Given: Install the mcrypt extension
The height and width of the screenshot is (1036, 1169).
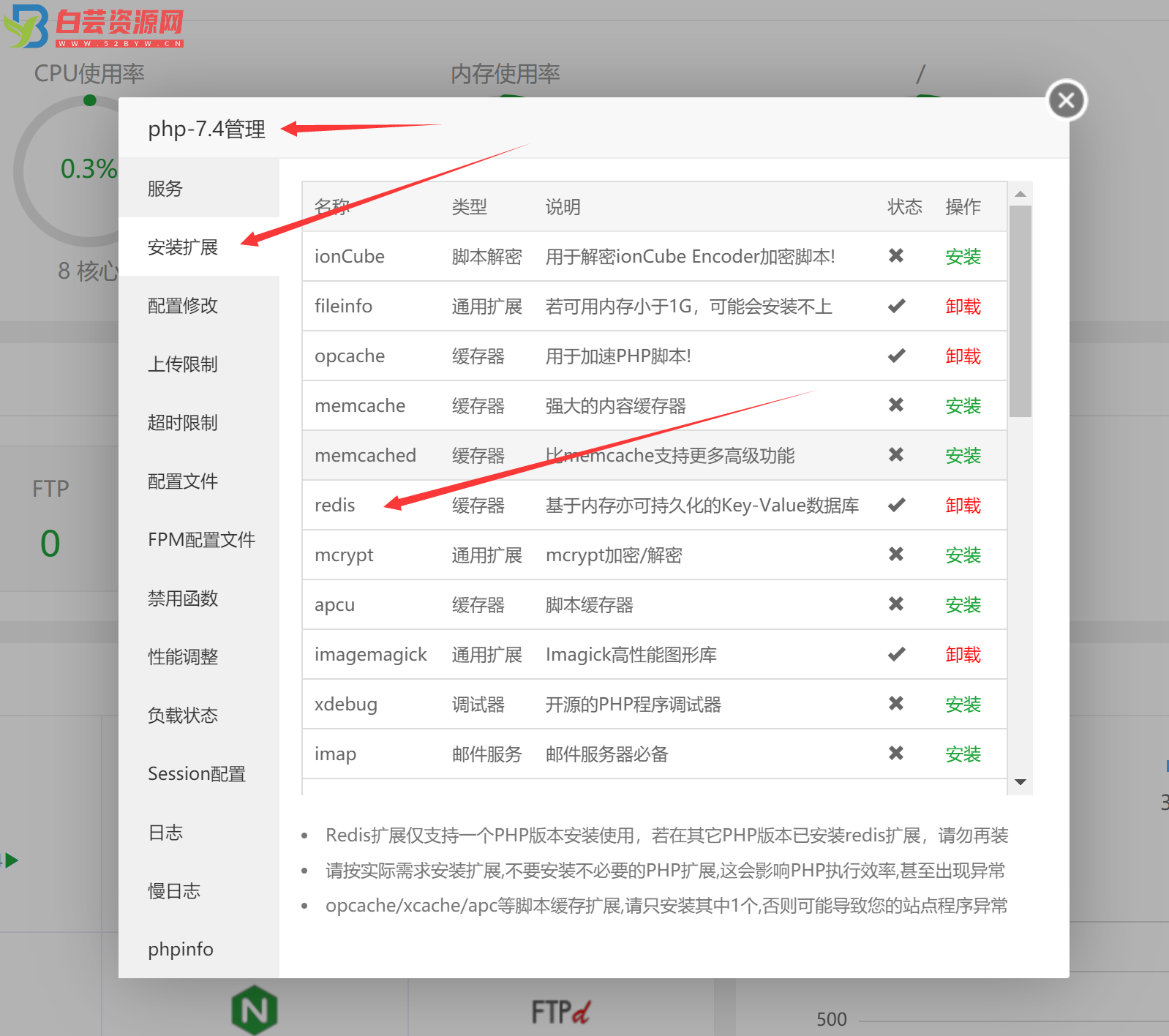Looking at the screenshot, I should pos(963,555).
